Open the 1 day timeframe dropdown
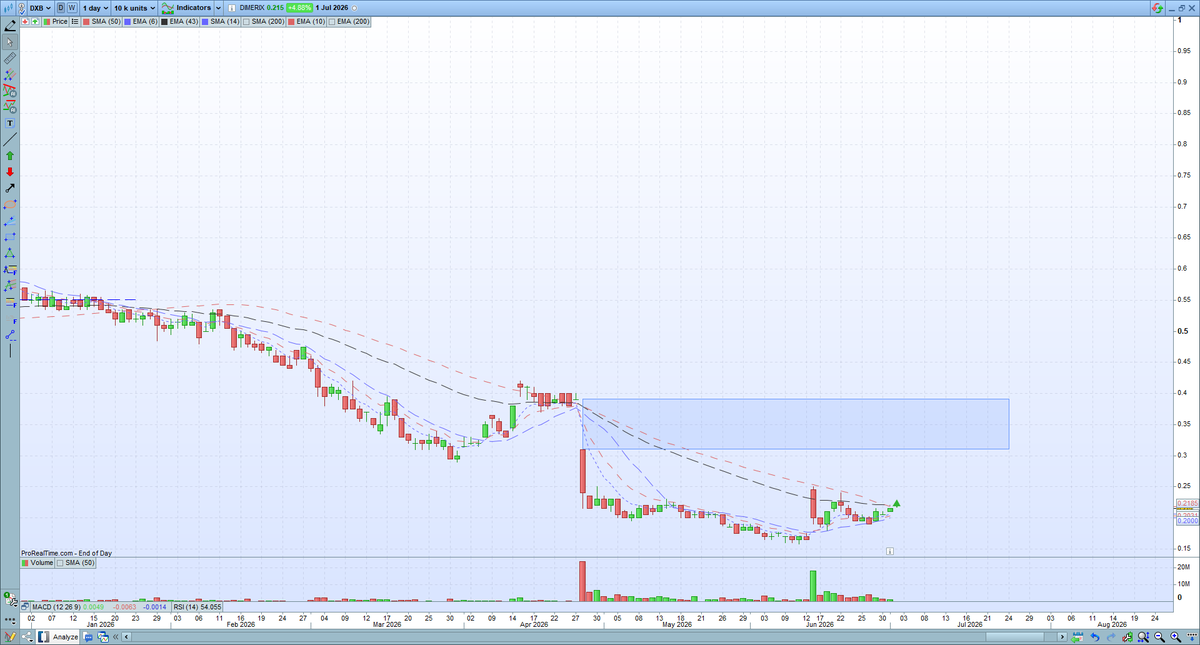 95,7
